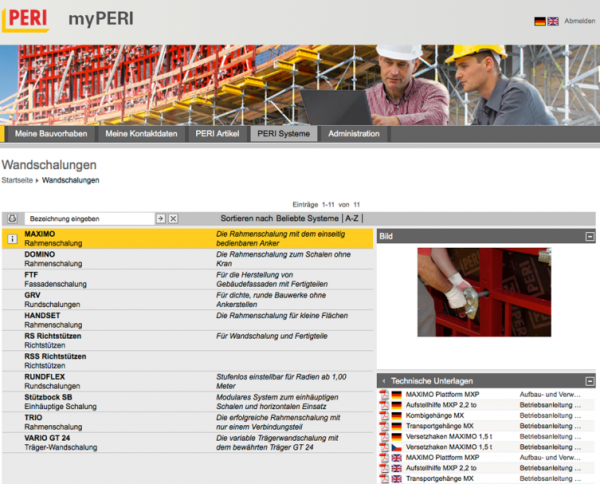The height and width of the screenshot is (484, 600).
Task: Submit search with arrow icon
Action: [x=161, y=218]
